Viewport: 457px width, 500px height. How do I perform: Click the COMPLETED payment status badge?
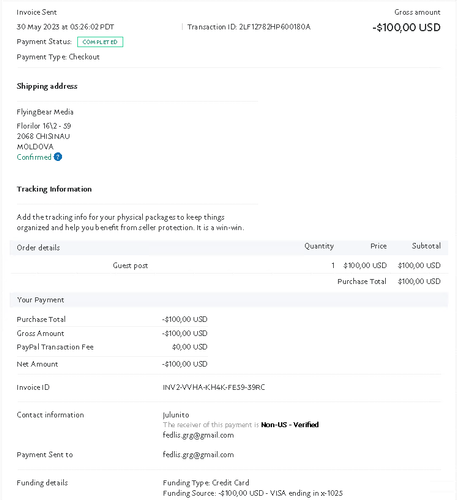[100, 42]
